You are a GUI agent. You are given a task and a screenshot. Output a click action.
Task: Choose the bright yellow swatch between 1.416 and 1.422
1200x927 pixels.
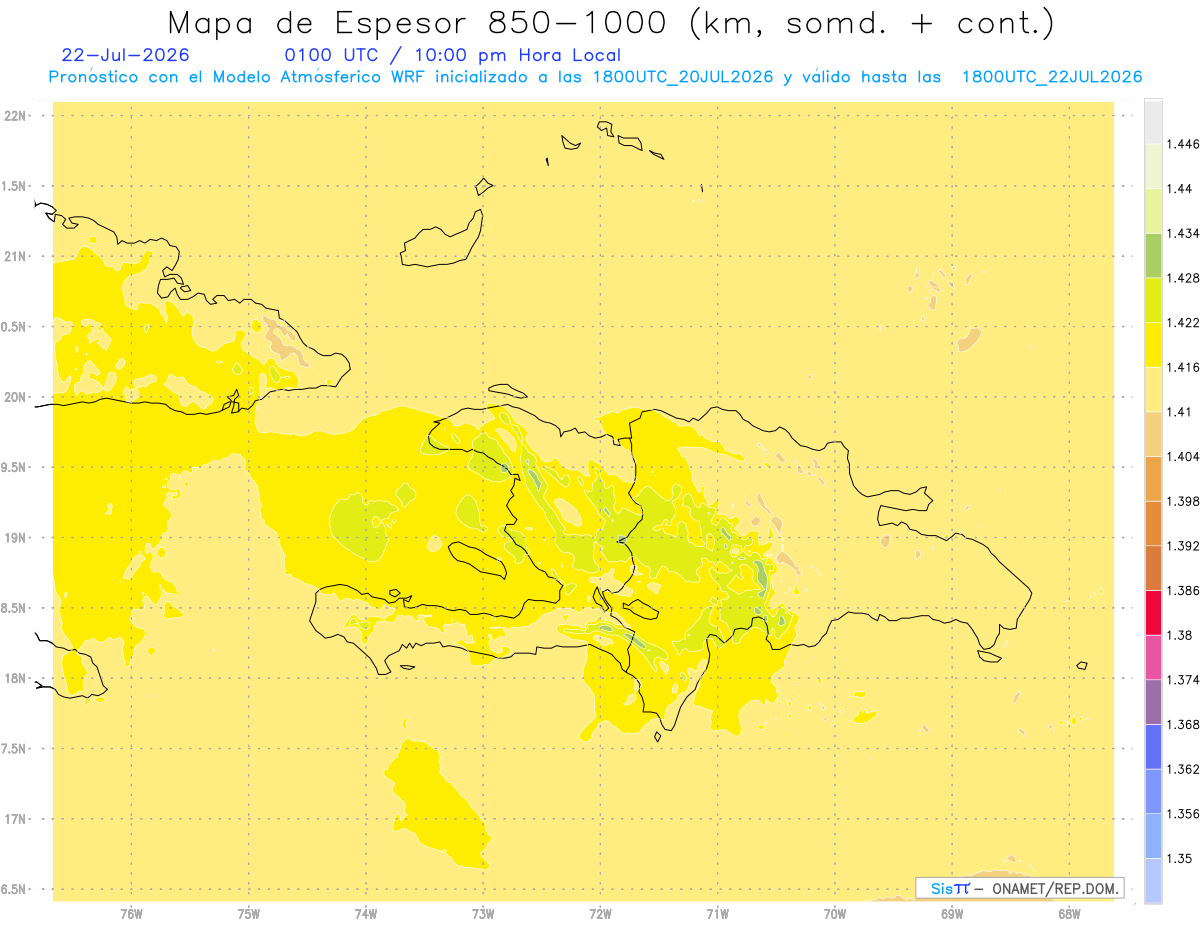click(x=1153, y=345)
